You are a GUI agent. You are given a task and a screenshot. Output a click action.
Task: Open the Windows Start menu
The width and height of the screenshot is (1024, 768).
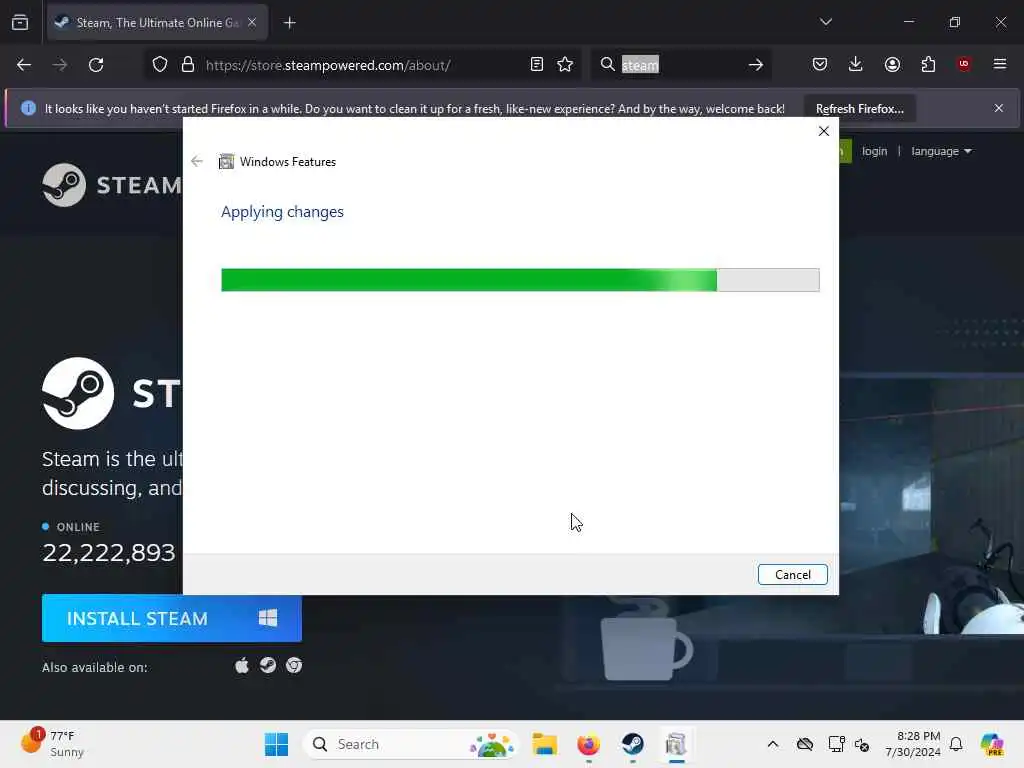(276, 744)
